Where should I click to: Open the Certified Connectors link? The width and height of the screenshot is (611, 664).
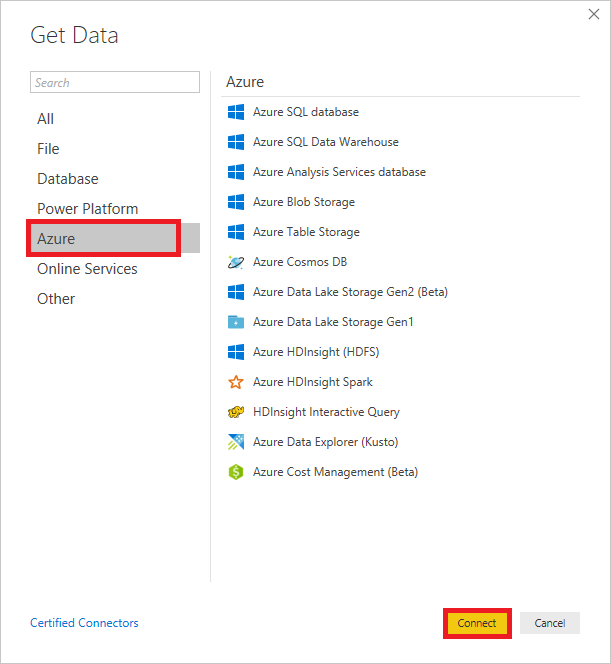coord(84,623)
